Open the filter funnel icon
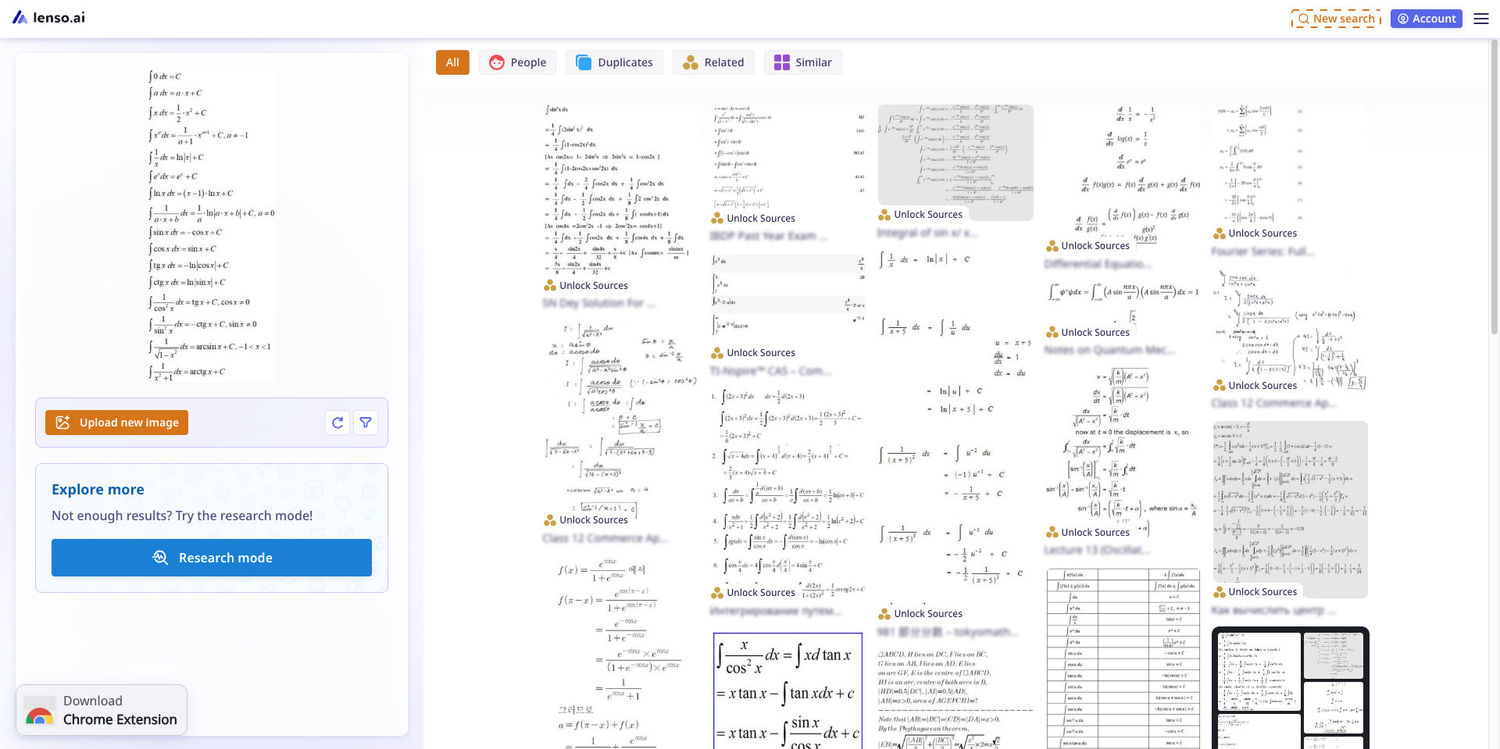Screen dimensions: 1500x749 pyautogui.click(x=366, y=422)
